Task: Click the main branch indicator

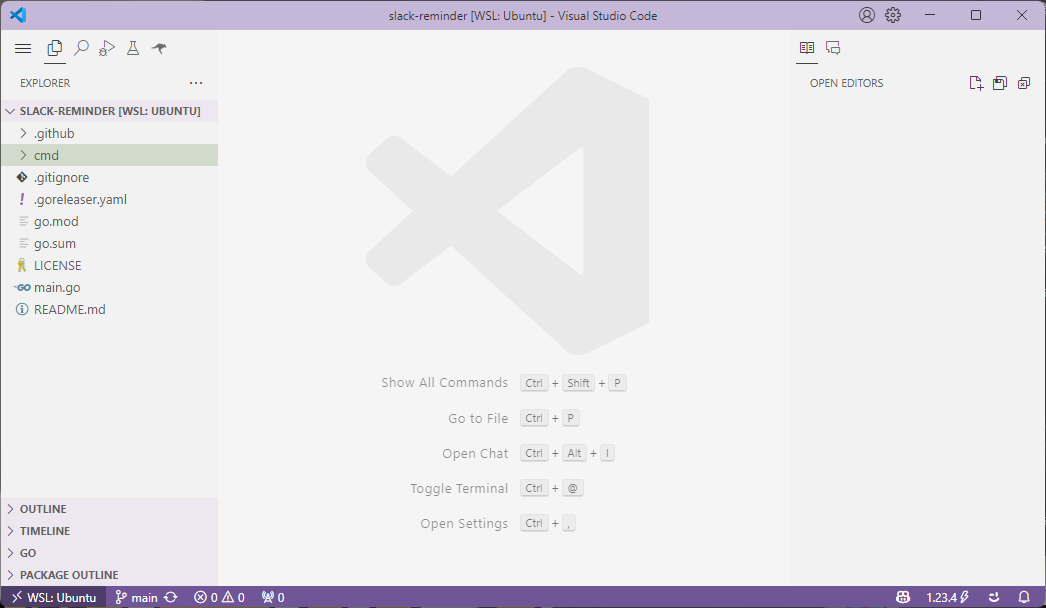Action: coord(137,597)
